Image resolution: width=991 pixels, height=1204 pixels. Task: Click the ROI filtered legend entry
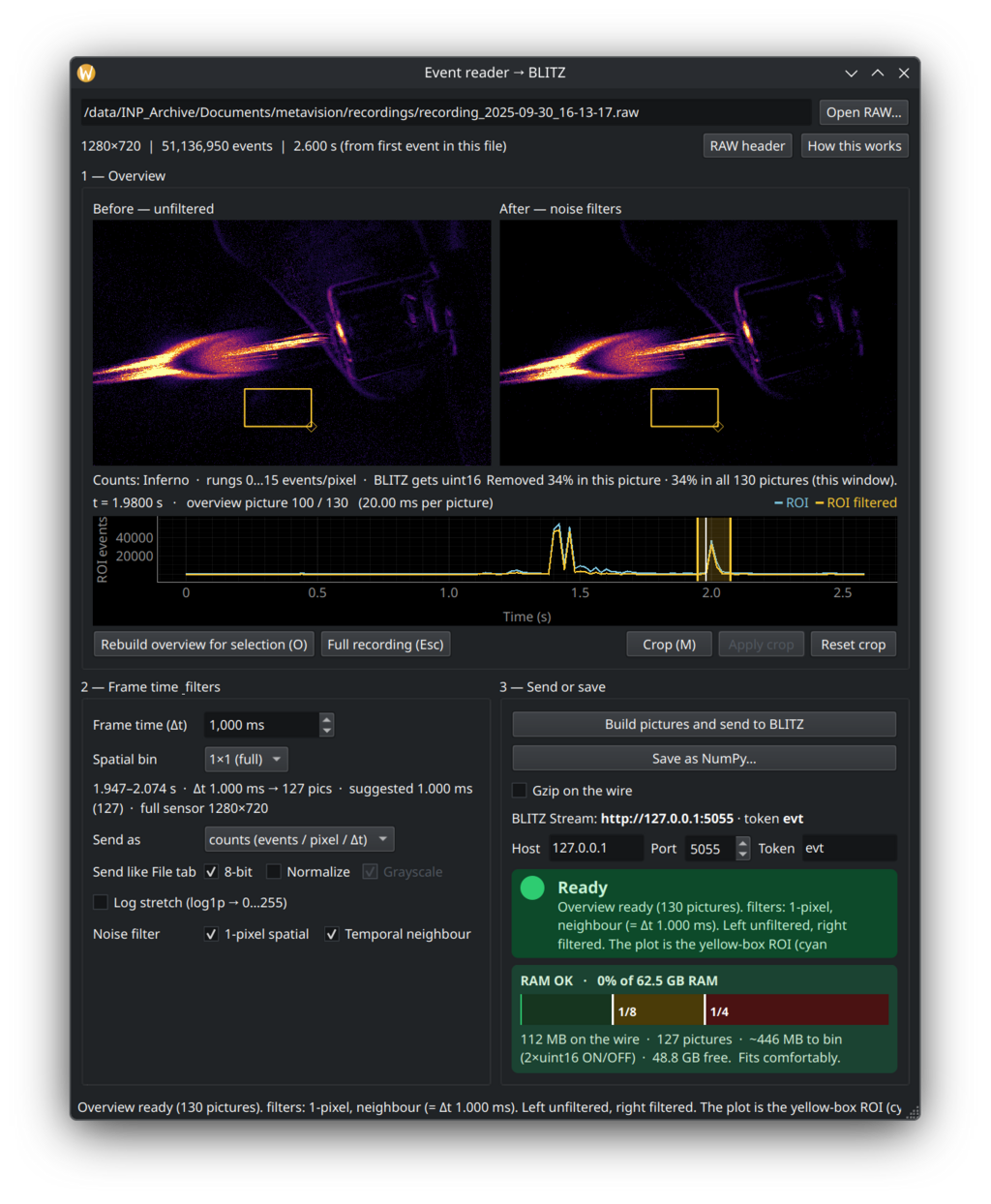pyautogui.click(x=856, y=503)
